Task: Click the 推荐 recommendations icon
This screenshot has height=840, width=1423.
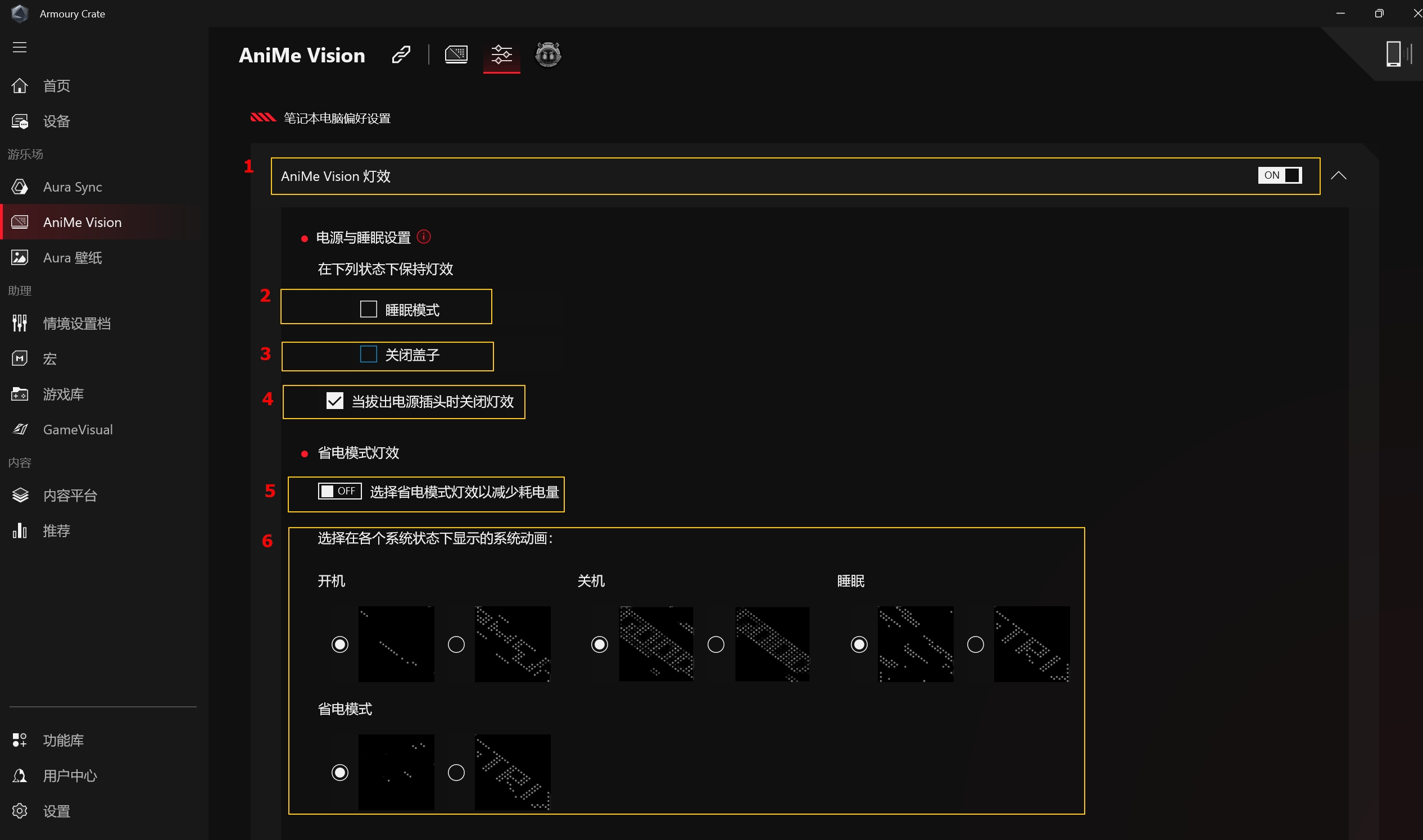Action: pos(20,530)
